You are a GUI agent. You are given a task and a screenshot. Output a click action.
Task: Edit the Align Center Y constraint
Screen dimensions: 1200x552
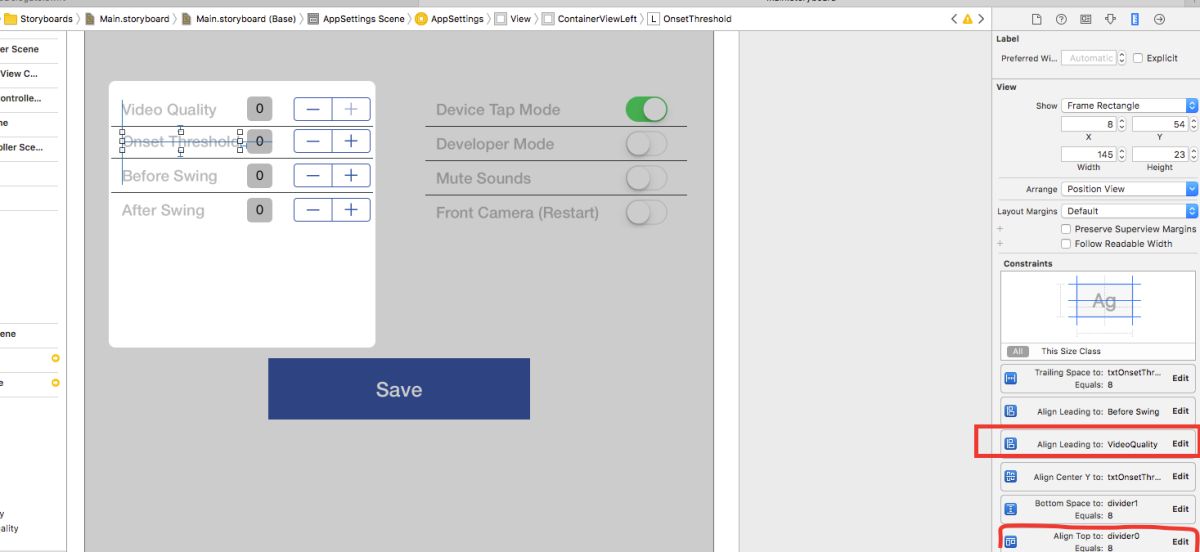[1180, 477]
